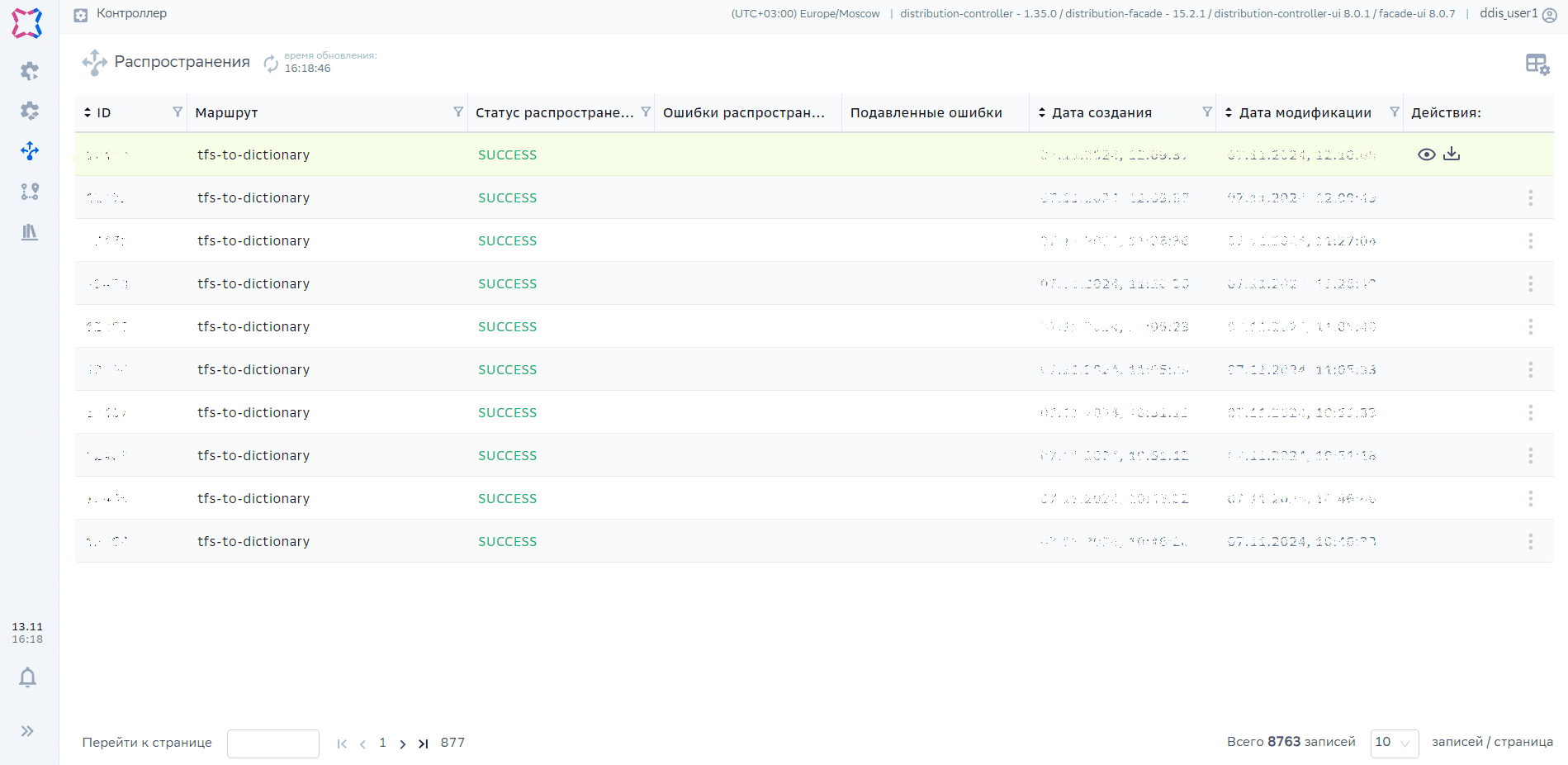Image resolution: width=1568 pixels, height=765 pixels.
Task: Open filter for Статус распространения column
Action: [x=646, y=112]
